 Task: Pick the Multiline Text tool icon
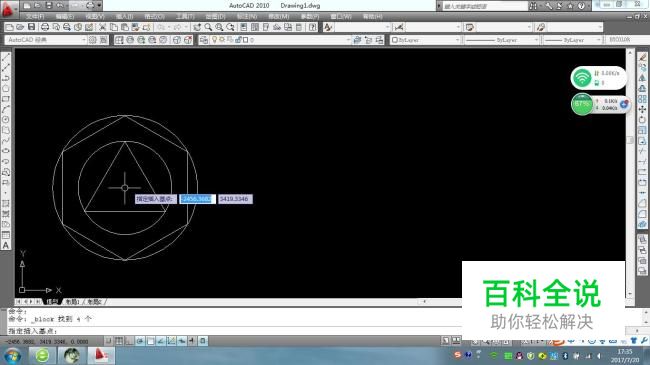[6, 245]
